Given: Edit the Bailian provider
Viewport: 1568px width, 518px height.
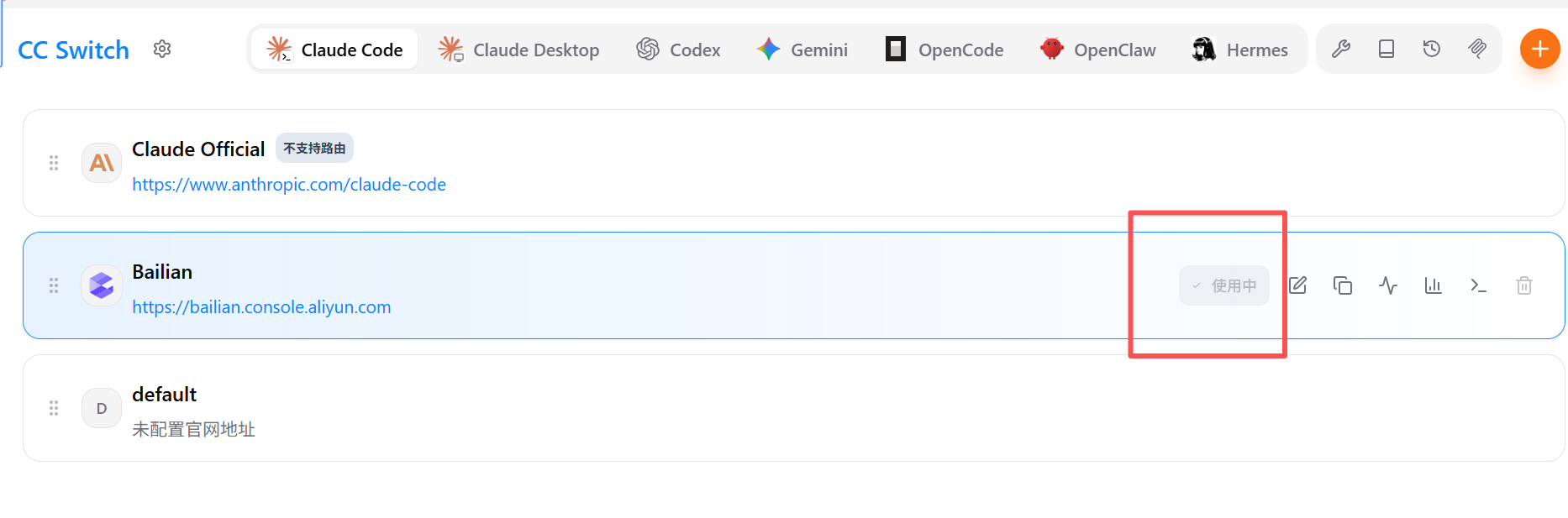Looking at the screenshot, I should [1297, 285].
